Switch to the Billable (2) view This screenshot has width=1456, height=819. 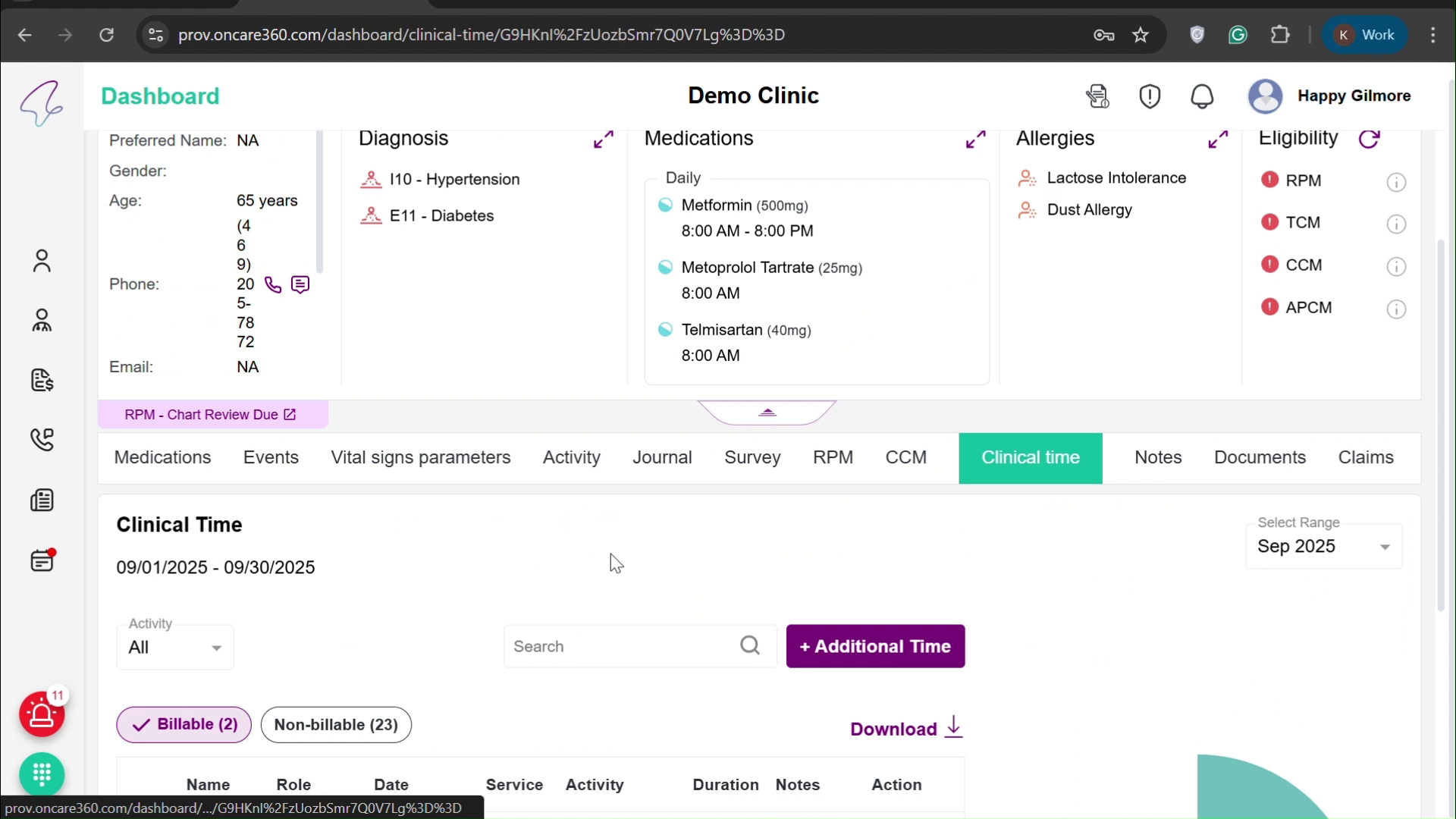coord(183,725)
